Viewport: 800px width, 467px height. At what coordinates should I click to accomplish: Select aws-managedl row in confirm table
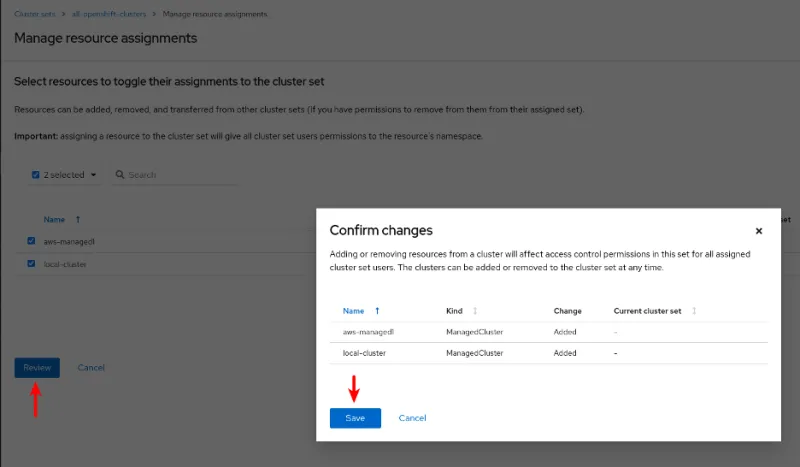[x=548, y=332]
